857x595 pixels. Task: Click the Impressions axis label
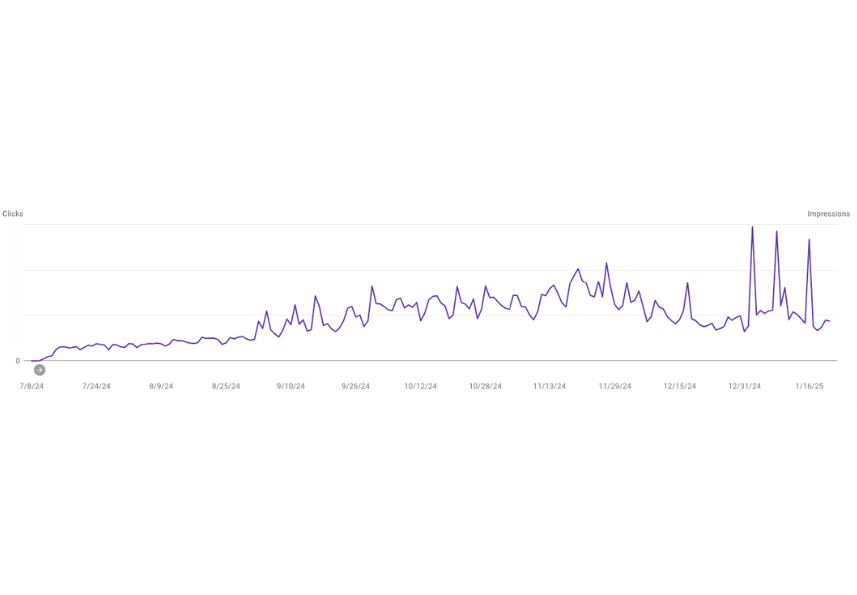[829, 214]
